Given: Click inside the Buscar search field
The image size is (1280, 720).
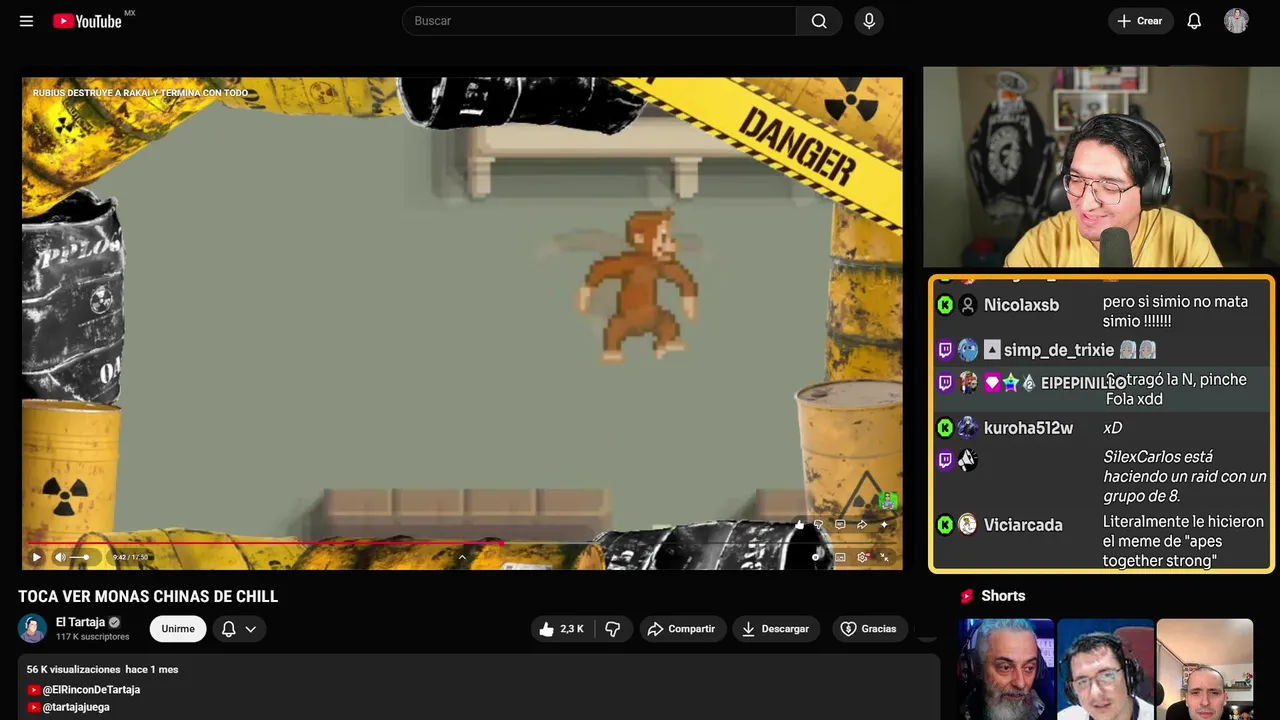Looking at the screenshot, I should [x=599, y=21].
